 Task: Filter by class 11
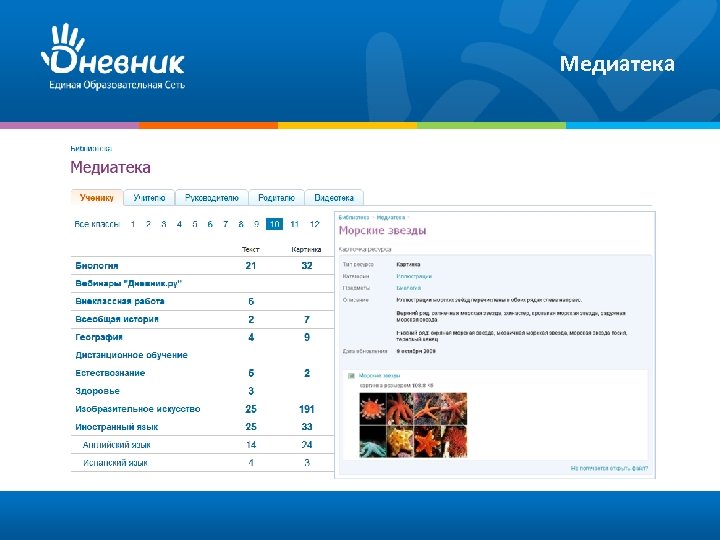click(294, 224)
